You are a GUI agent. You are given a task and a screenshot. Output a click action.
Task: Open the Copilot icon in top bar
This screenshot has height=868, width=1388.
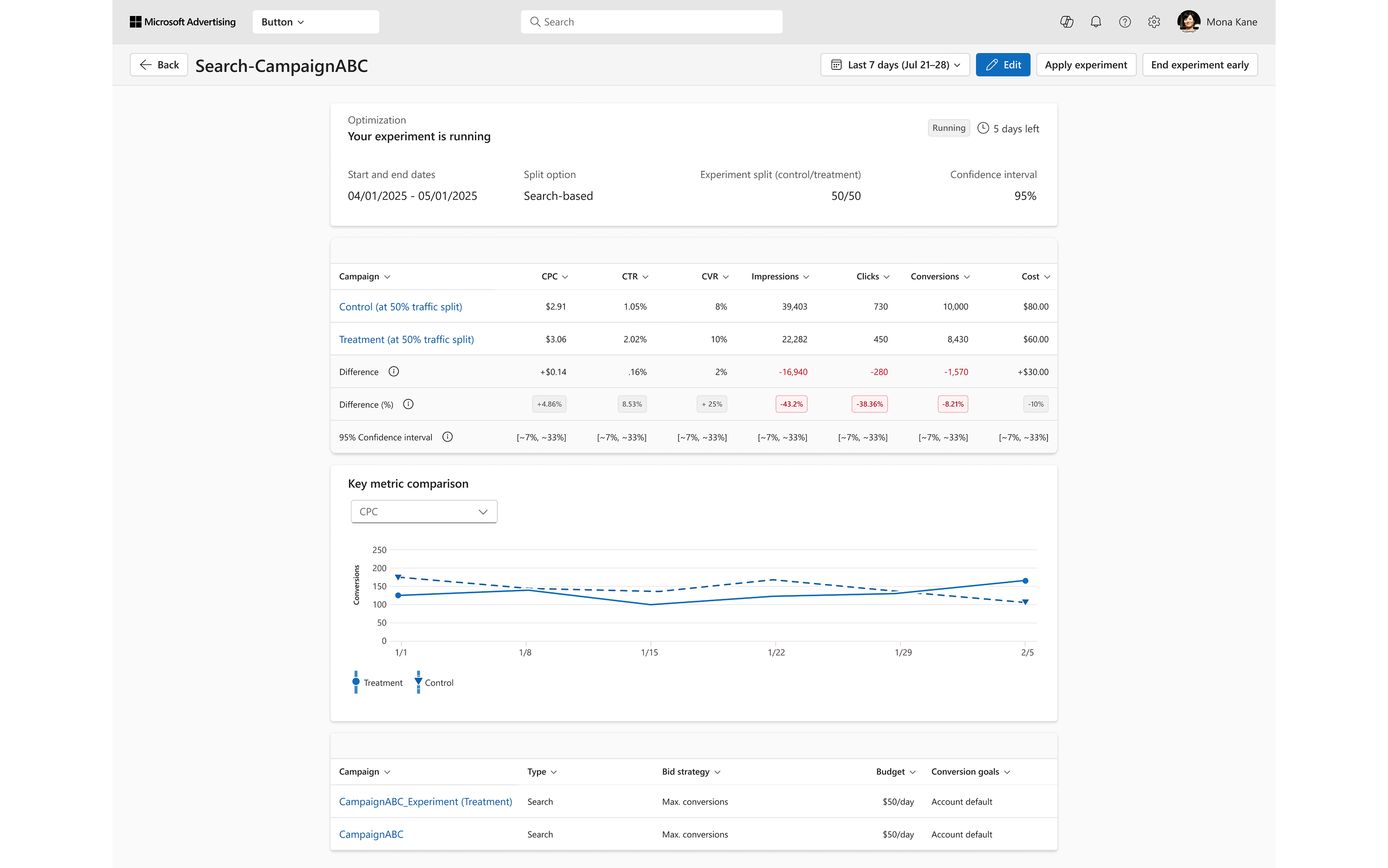tap(1066, 22)
